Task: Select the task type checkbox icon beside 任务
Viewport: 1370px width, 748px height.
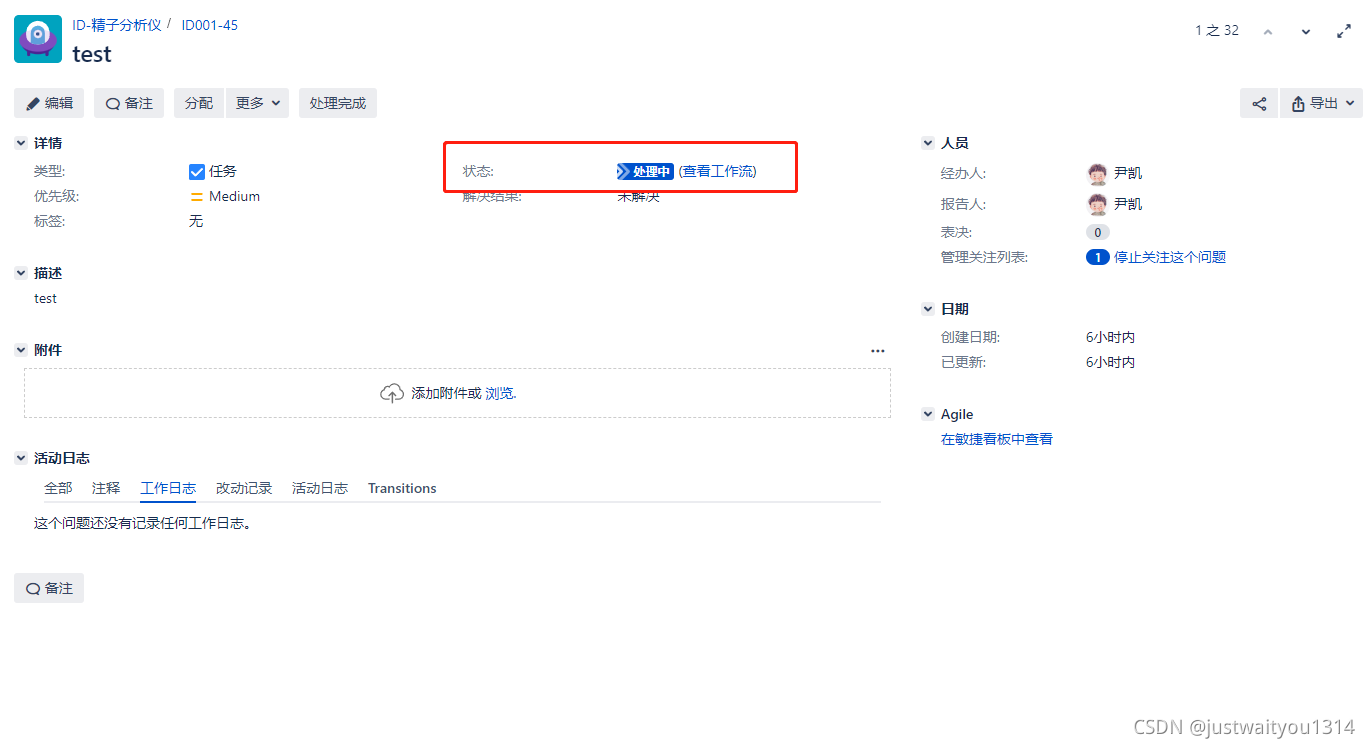Action: [197, 171]
